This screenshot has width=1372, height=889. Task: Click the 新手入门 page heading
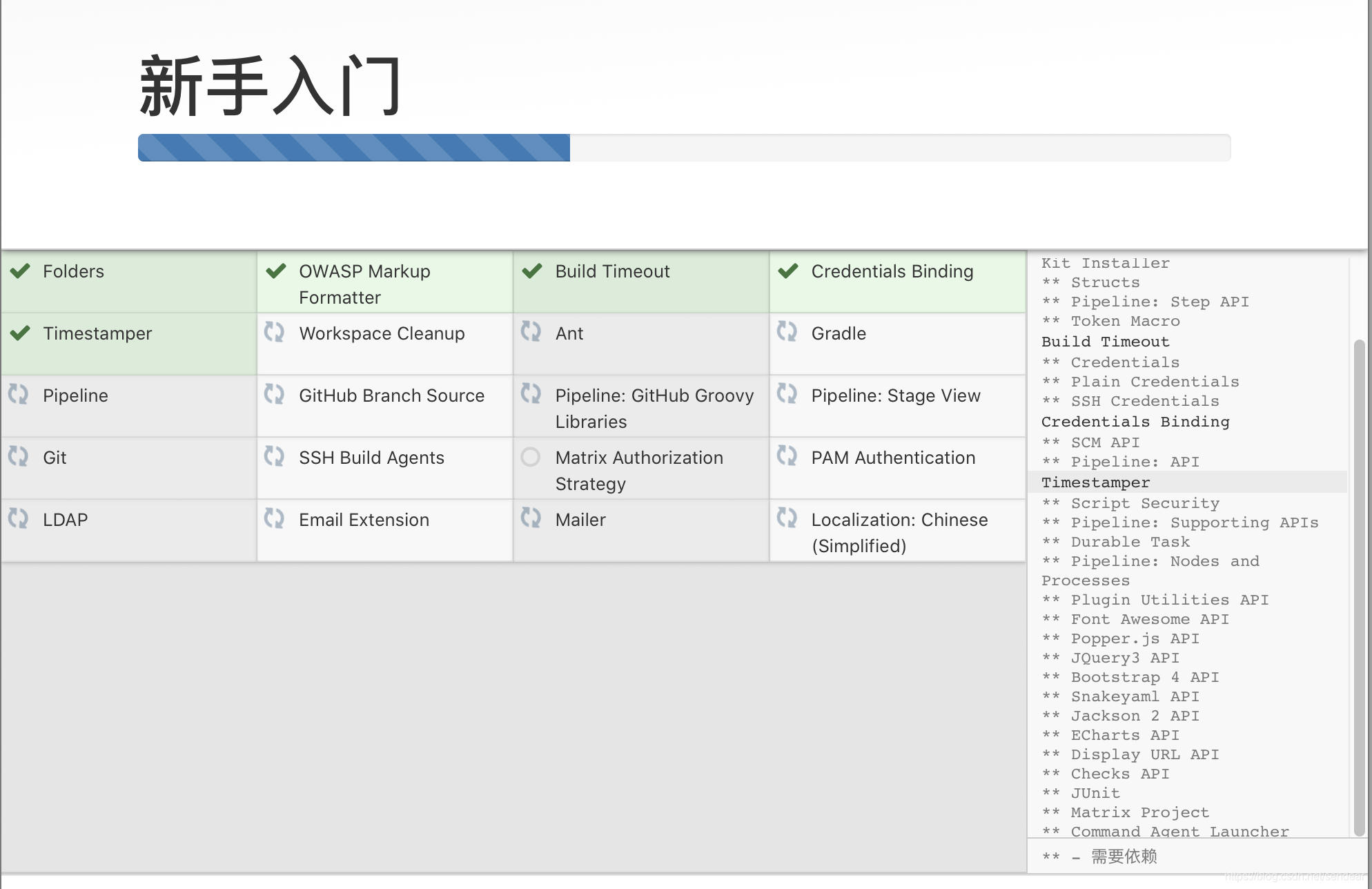(x=271, y=86)
